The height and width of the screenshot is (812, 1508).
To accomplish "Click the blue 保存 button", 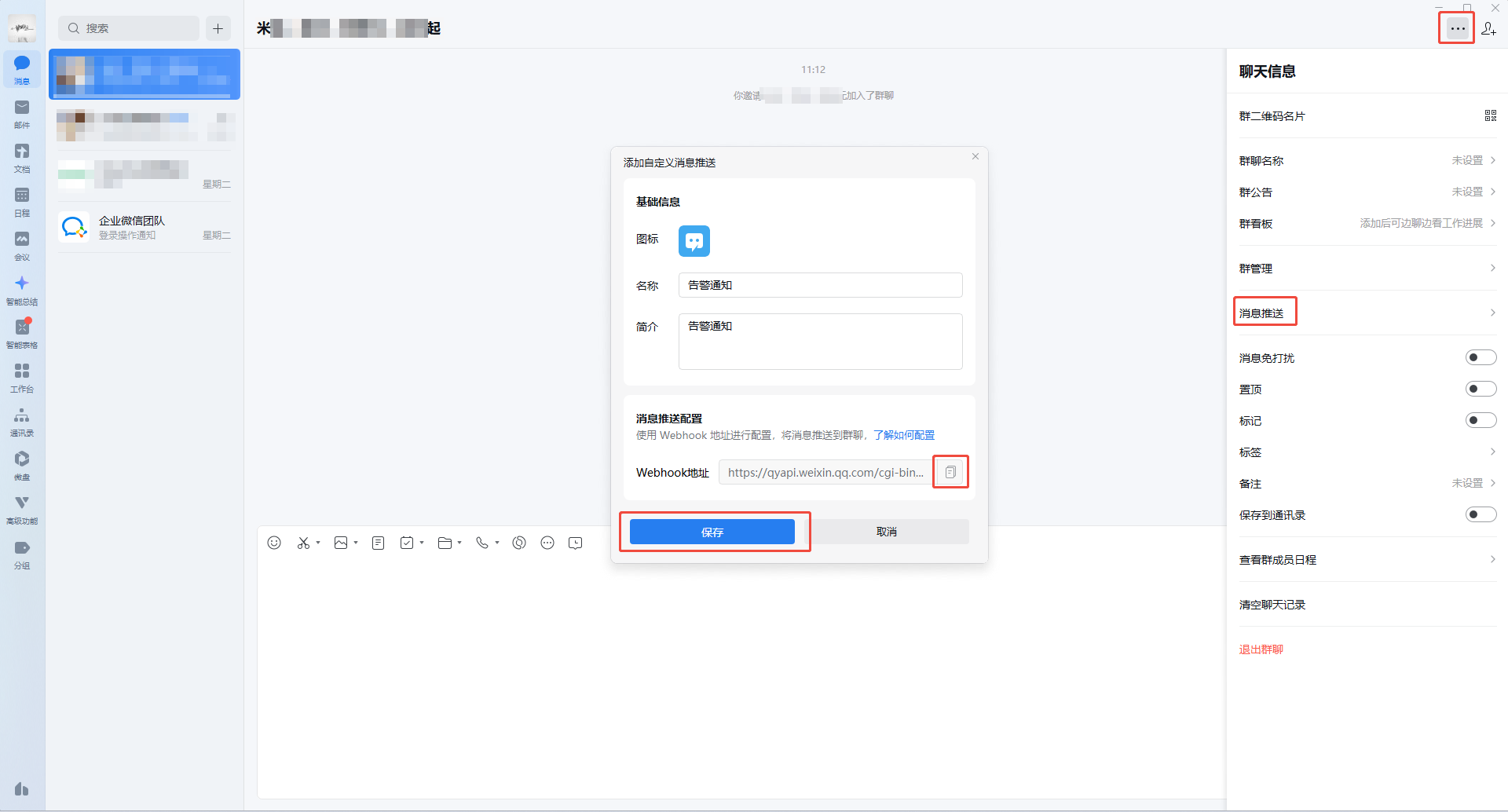I will [x=712, y=532].
